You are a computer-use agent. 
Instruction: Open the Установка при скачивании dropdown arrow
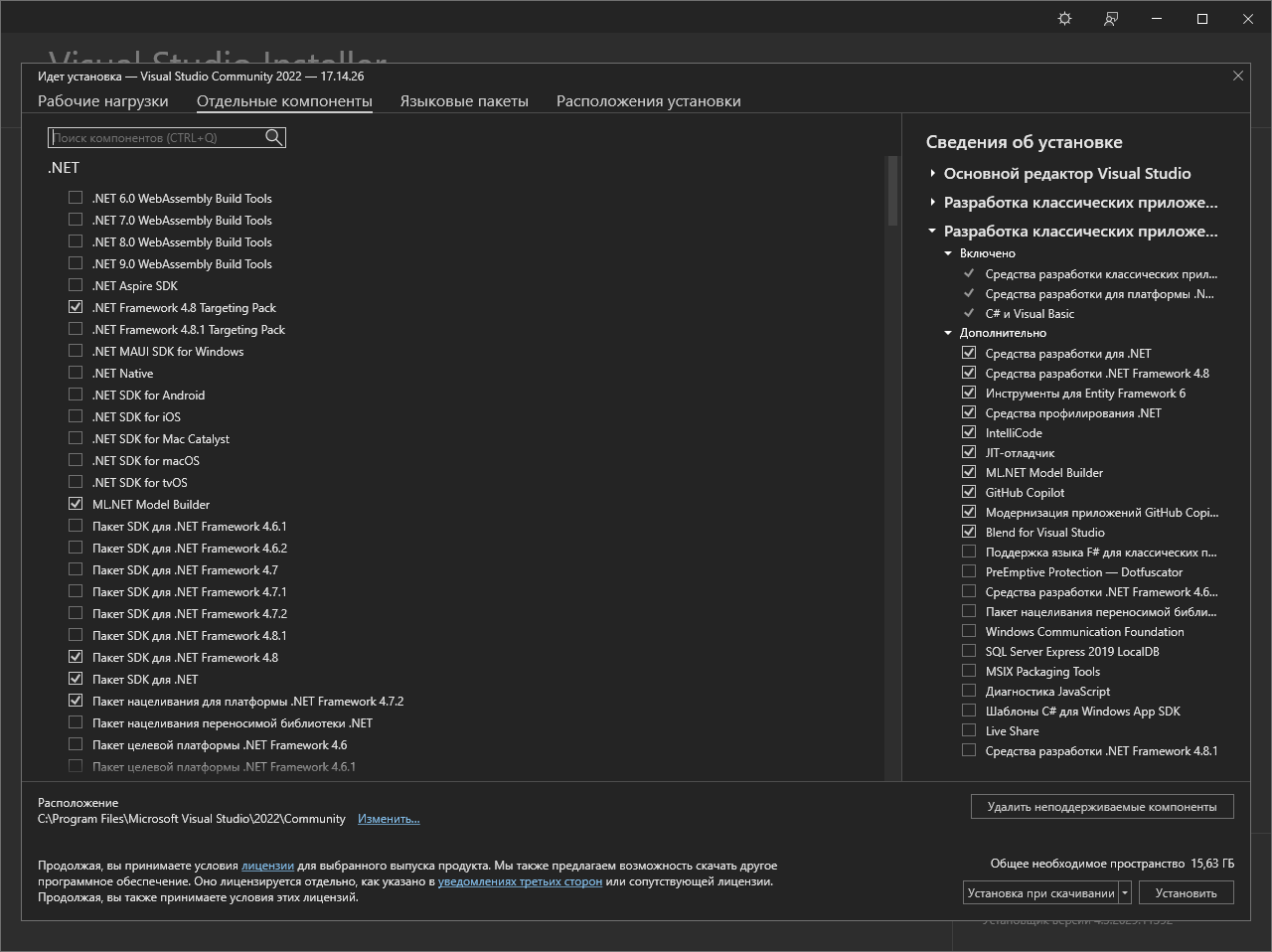(1125, 893)
